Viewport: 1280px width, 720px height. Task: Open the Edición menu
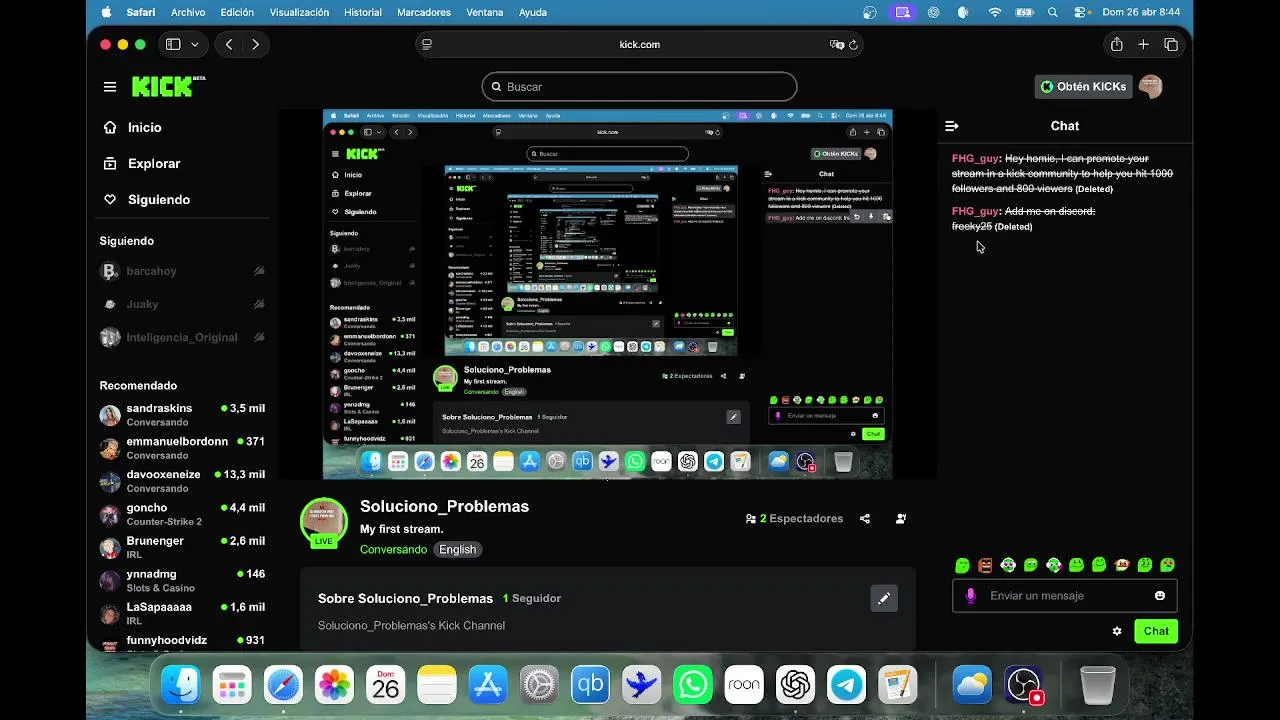click(x=237, y=12)
